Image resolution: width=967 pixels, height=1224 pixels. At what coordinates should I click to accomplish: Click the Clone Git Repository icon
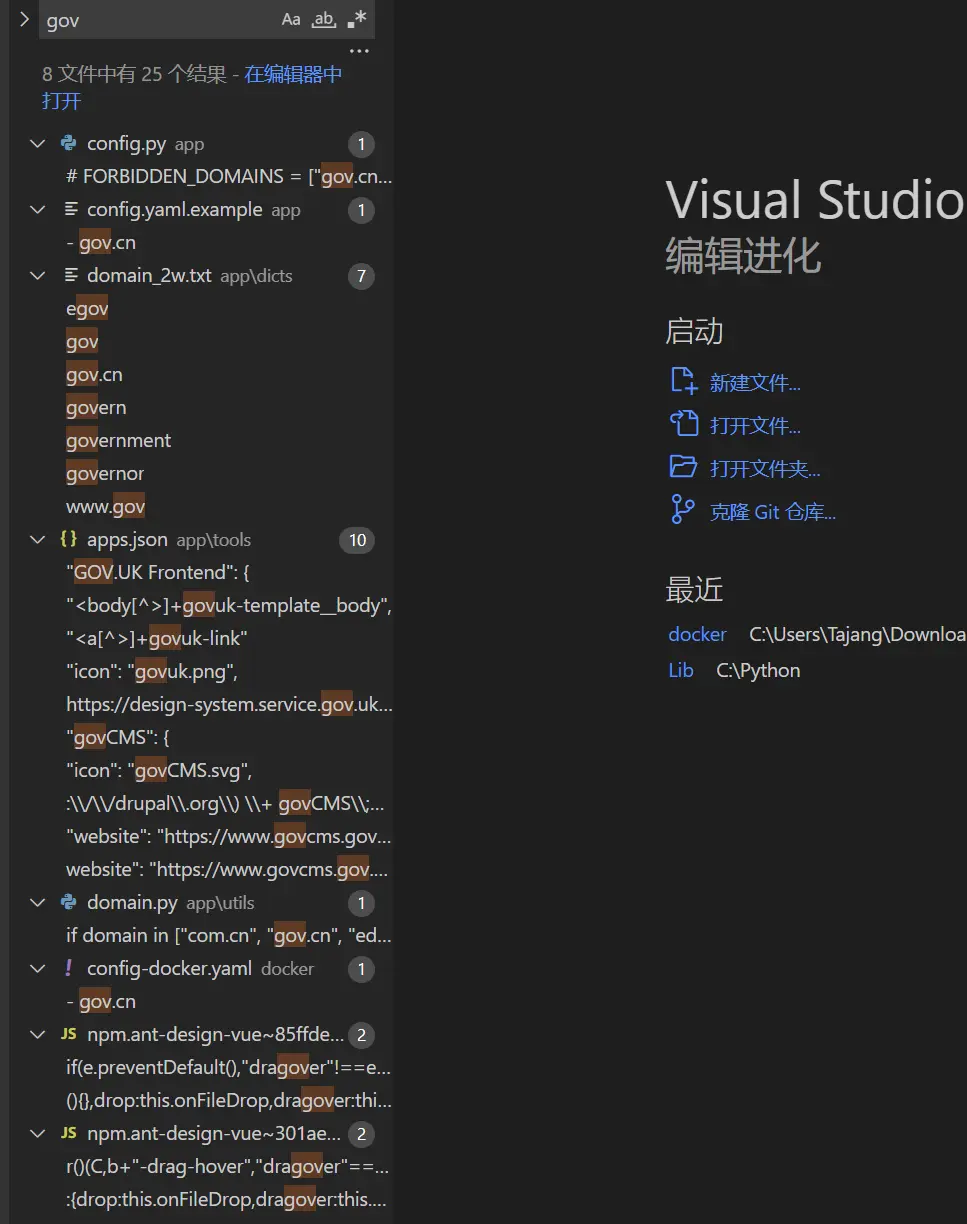click(683, 510)
